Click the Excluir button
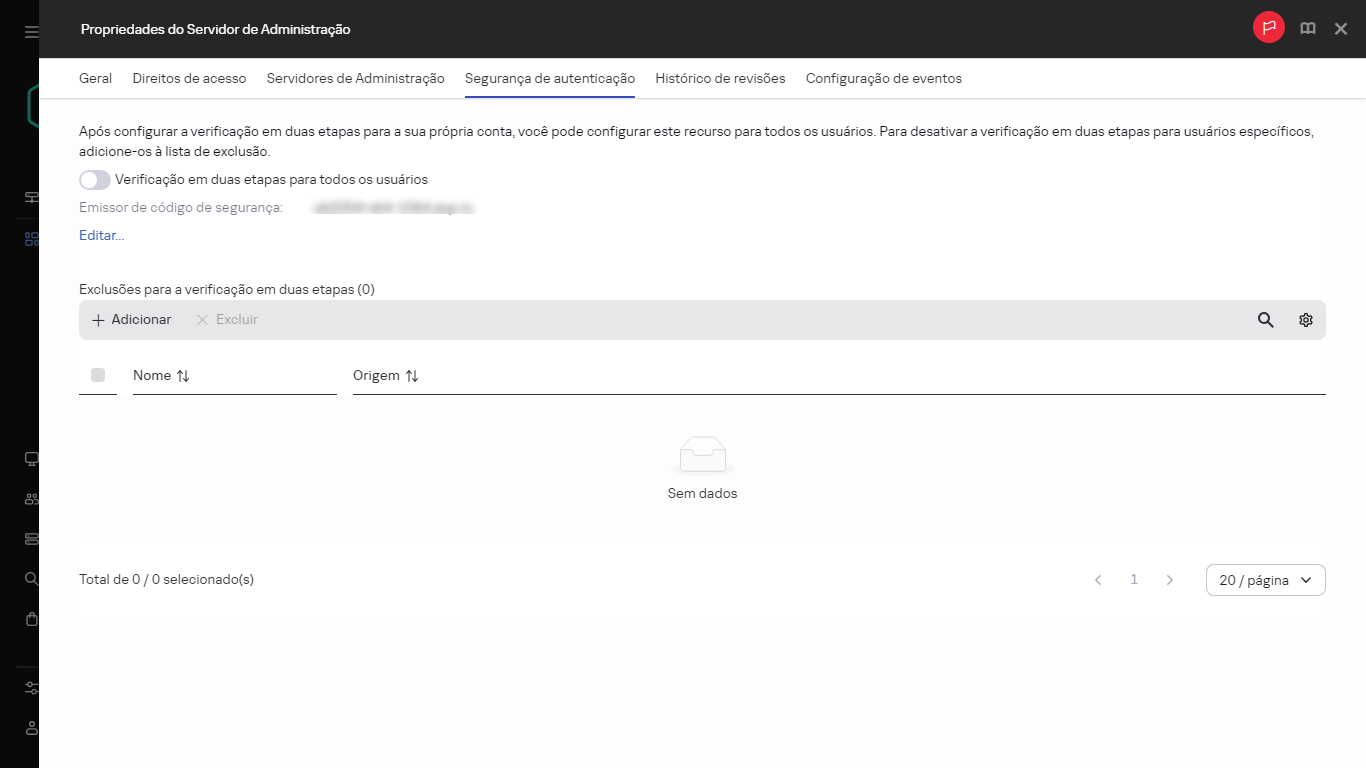 227,320
